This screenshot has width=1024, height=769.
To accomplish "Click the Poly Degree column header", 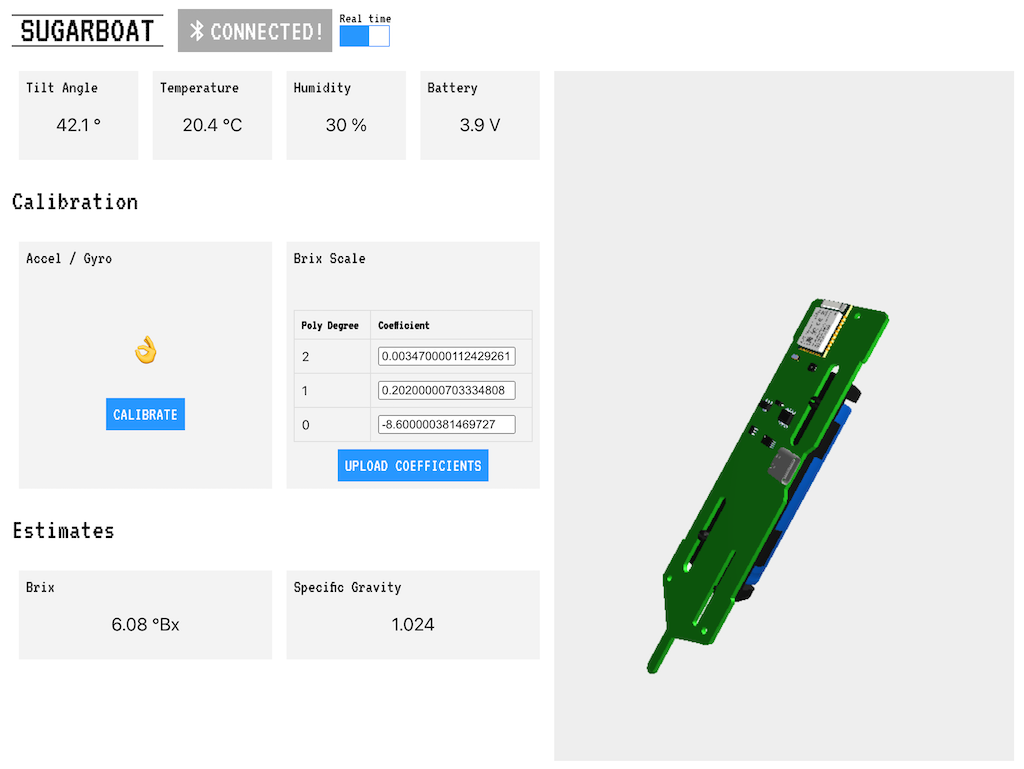I will pyautogui.click(x=330, y=325).
